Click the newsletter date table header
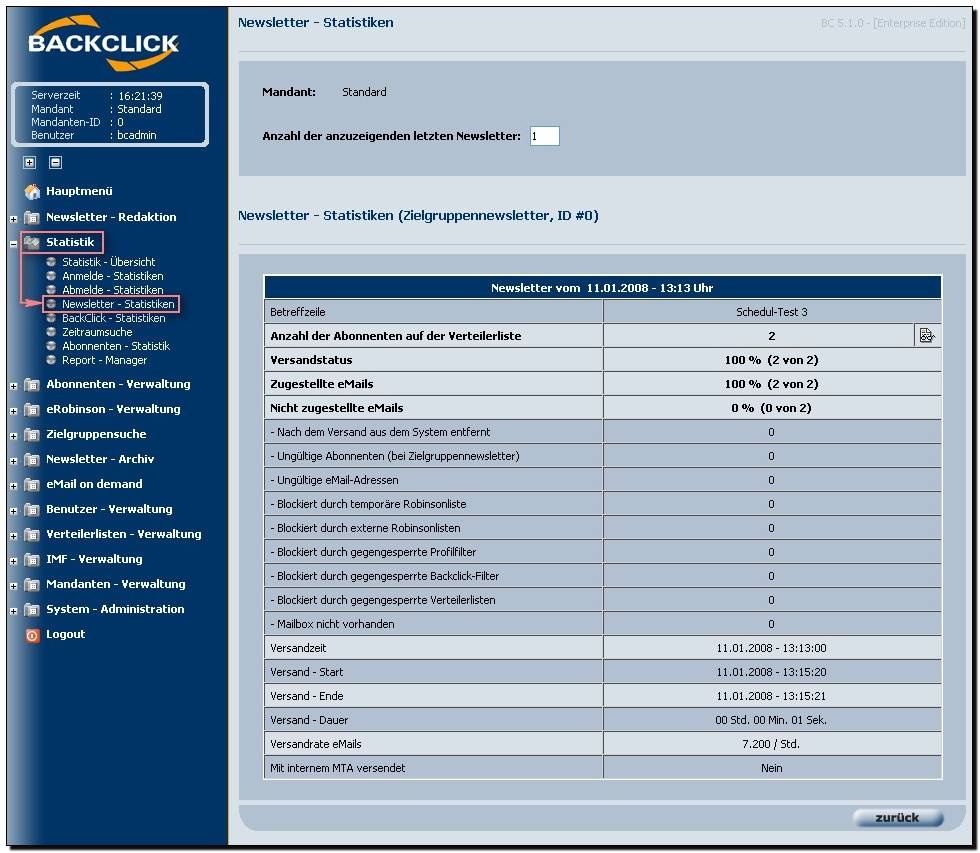Screen dimensions: 980x853 pyautogui.click(x=602, y=288)
